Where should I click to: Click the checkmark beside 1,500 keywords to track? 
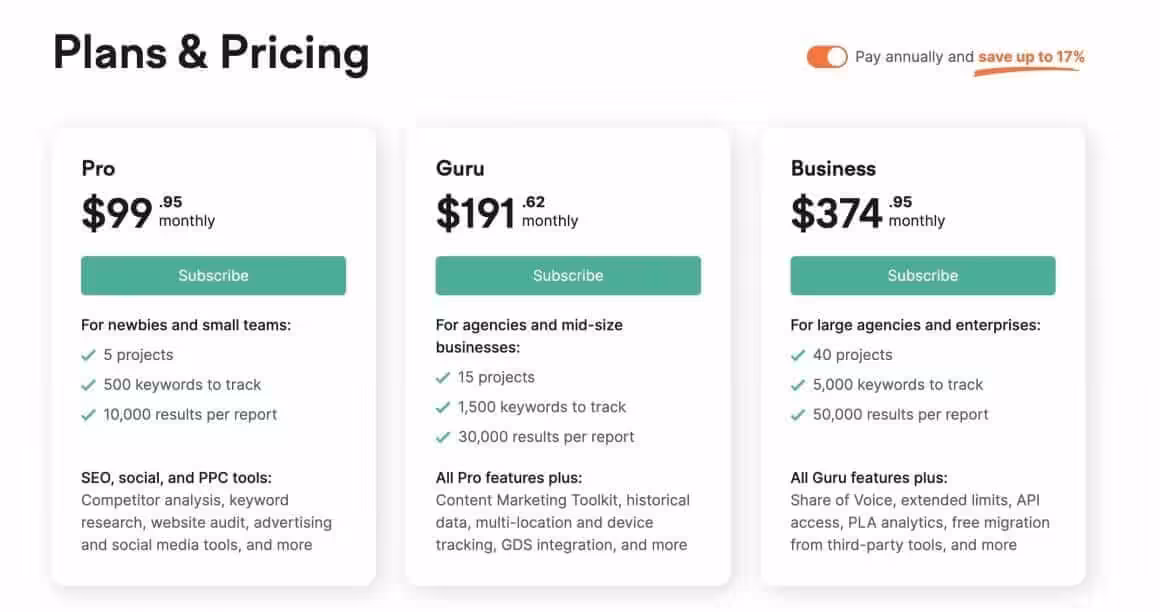tap(443, 407)
